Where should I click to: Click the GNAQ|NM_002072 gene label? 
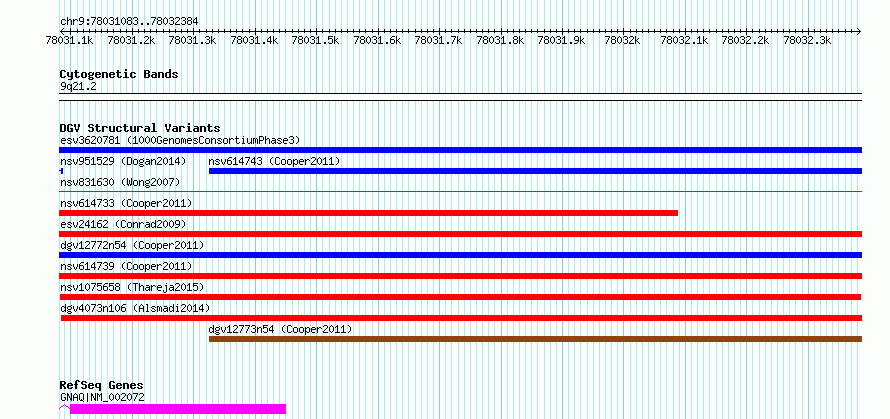tap(102, 397)
